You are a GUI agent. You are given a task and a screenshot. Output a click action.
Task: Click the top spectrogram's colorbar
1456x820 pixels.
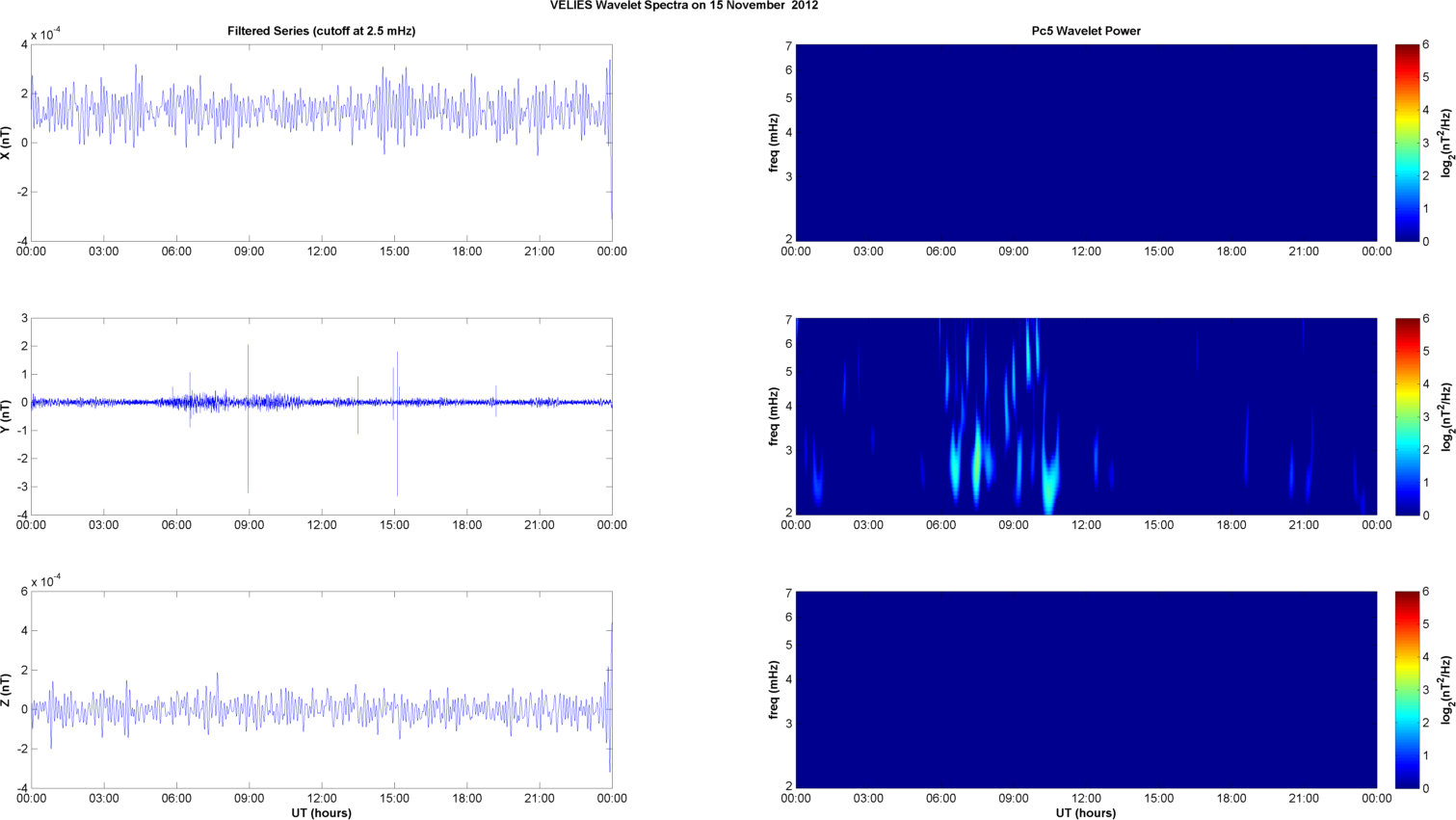1407,143
